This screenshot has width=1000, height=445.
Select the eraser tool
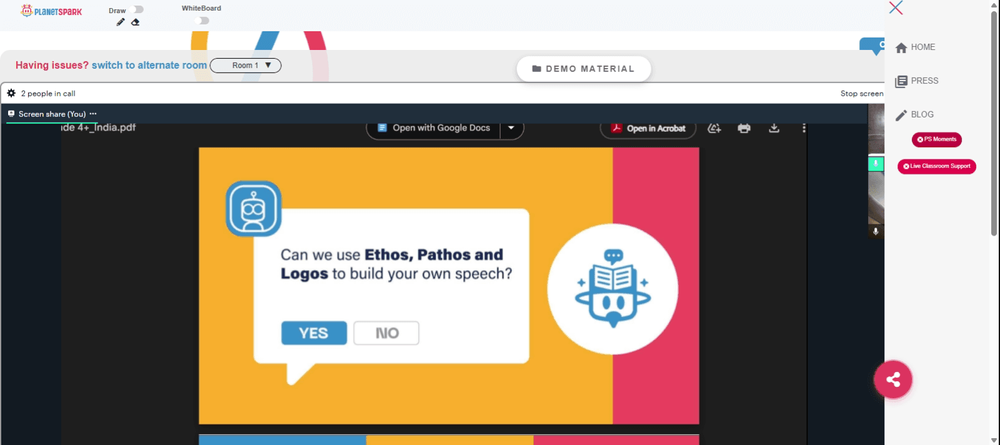(135, 22)
